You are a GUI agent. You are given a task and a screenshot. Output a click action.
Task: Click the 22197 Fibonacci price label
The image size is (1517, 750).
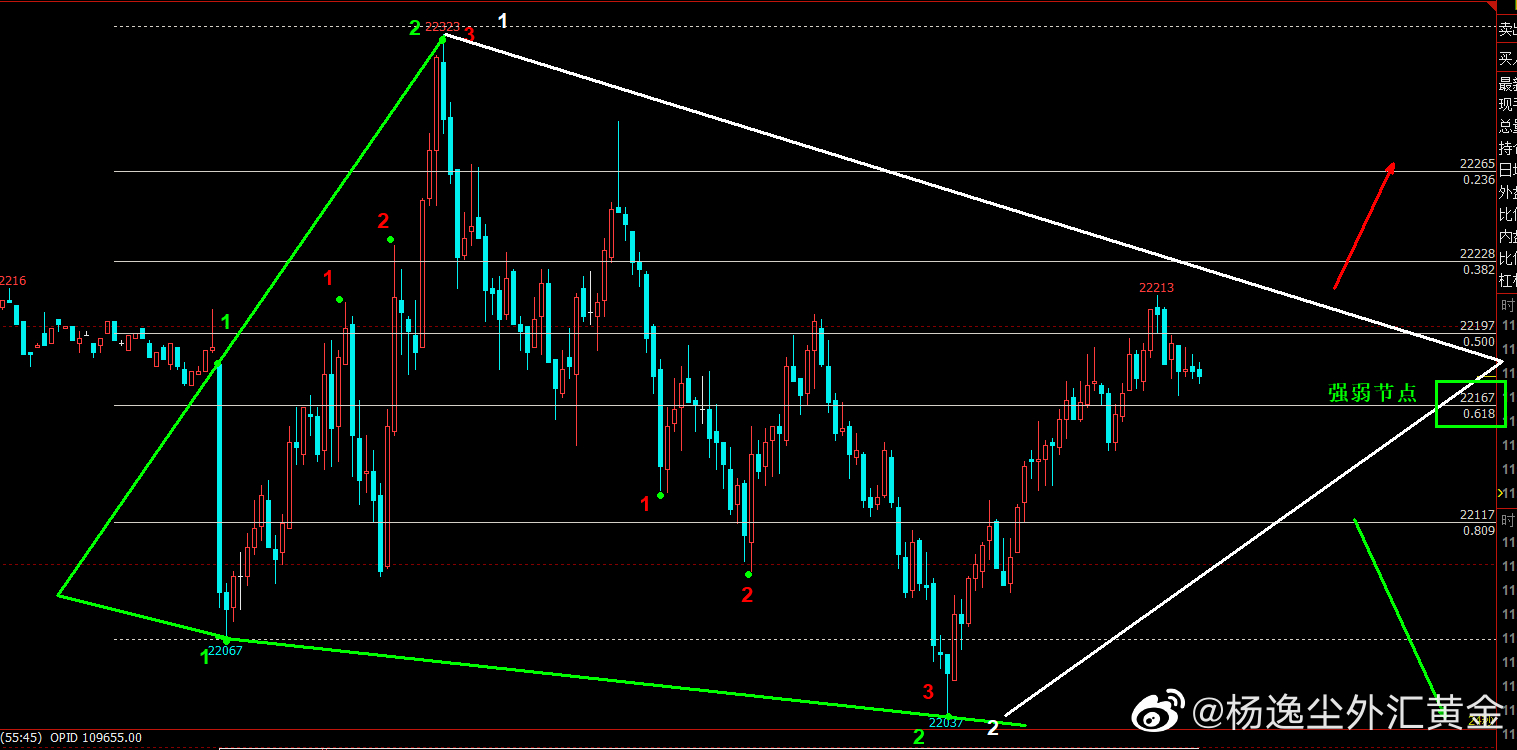[1477, 326]
